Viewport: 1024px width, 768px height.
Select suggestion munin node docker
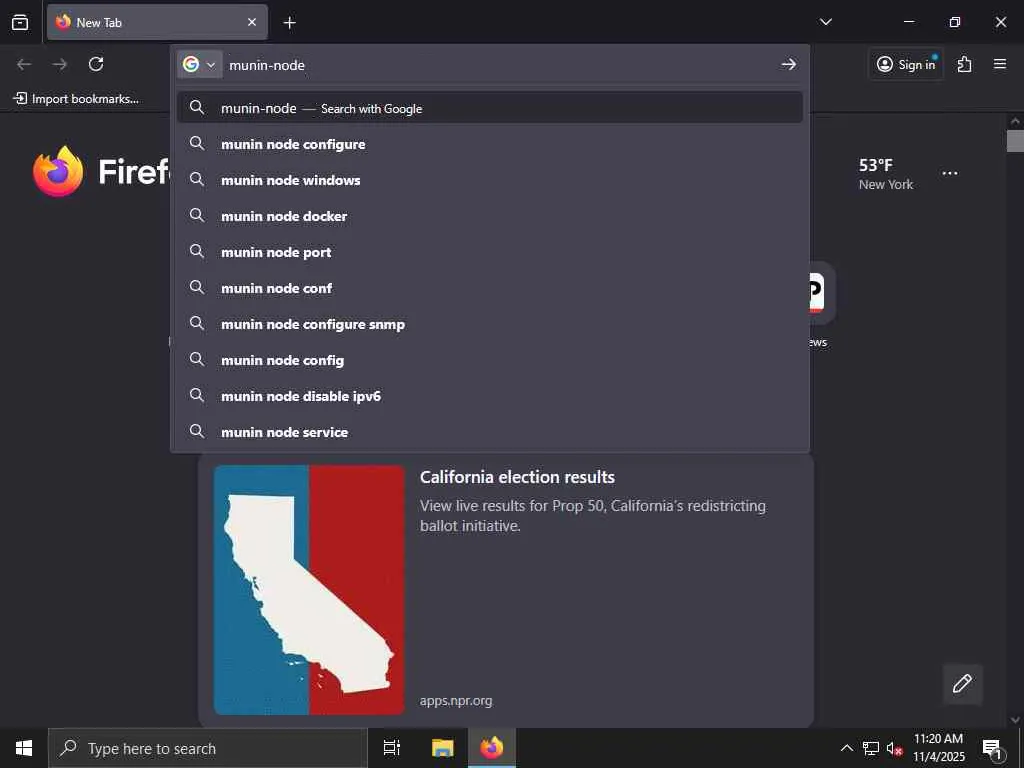pyautogui.click(x=490, y=216)
